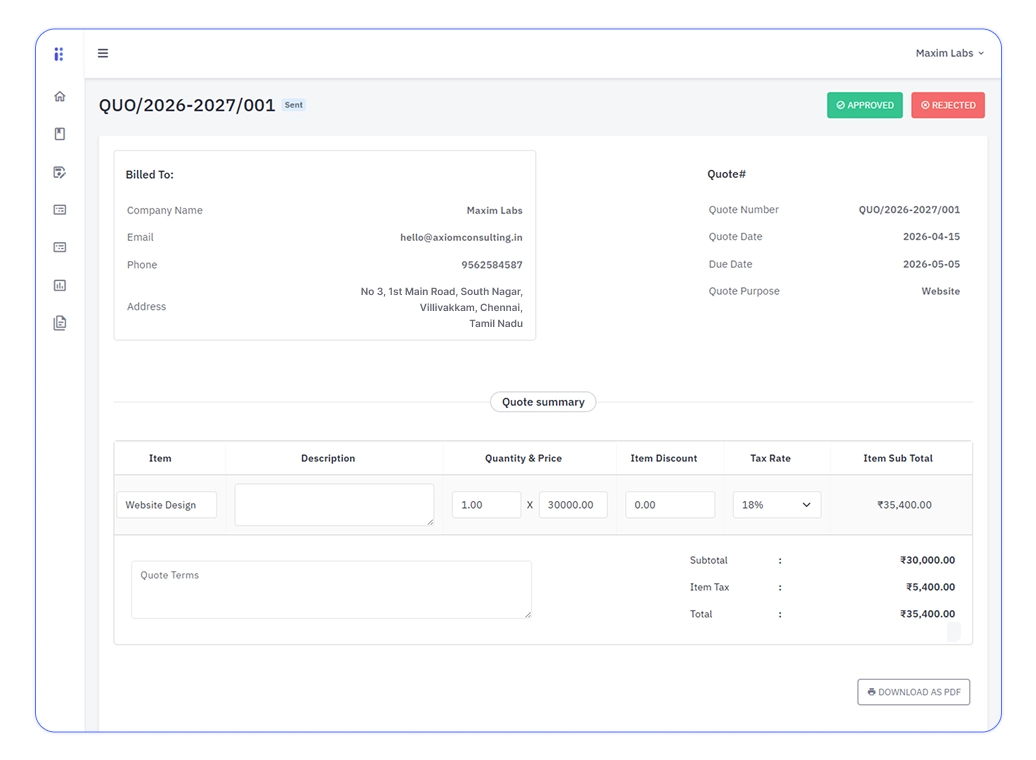The width and height of the screenshot is (1036, 760).
Task: Expand the 18% Tax Rate dropdown
Action: 776,505
